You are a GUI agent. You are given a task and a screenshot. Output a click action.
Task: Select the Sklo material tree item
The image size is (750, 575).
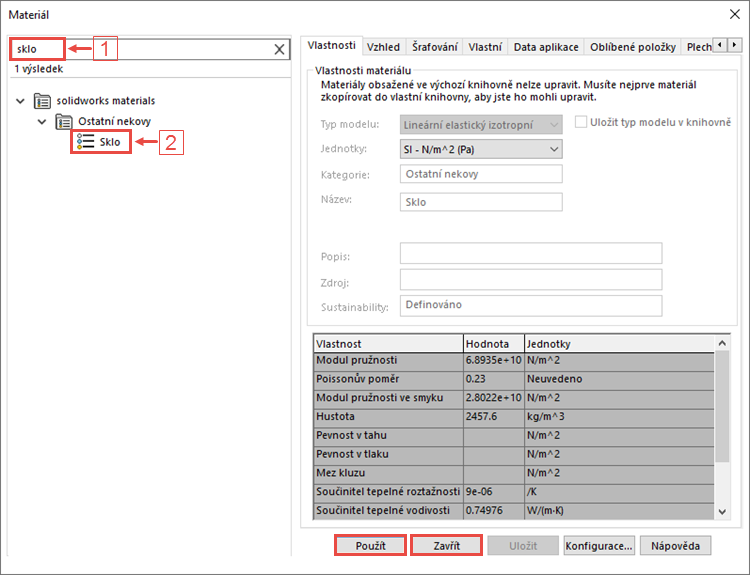click(110, 142)
